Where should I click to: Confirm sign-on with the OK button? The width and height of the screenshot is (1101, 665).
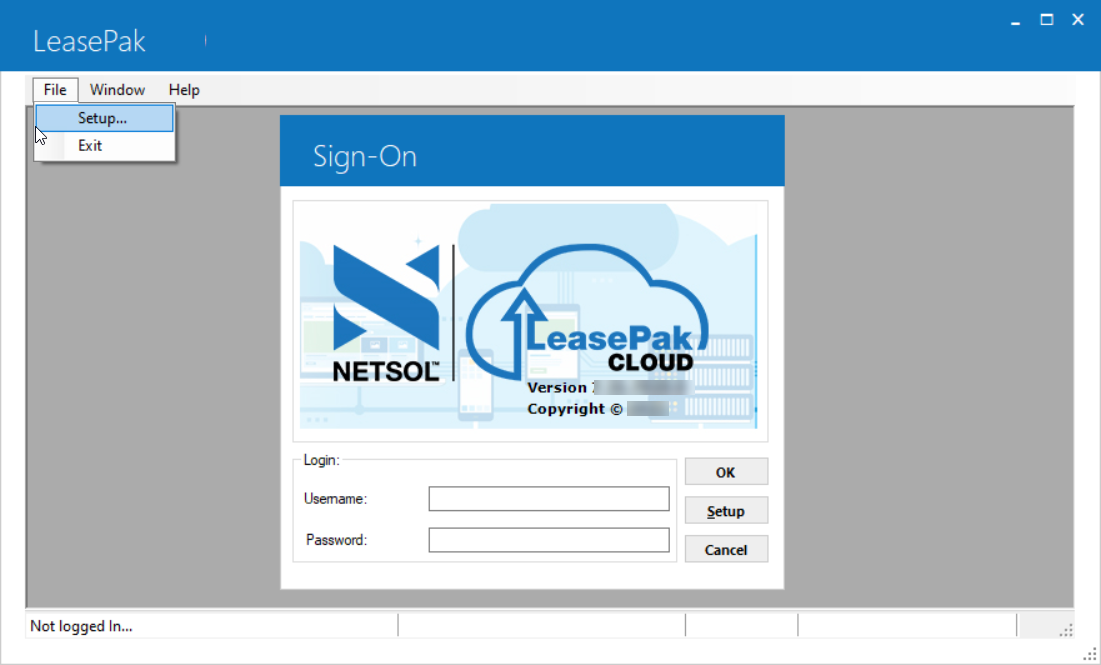coord(726,472)
